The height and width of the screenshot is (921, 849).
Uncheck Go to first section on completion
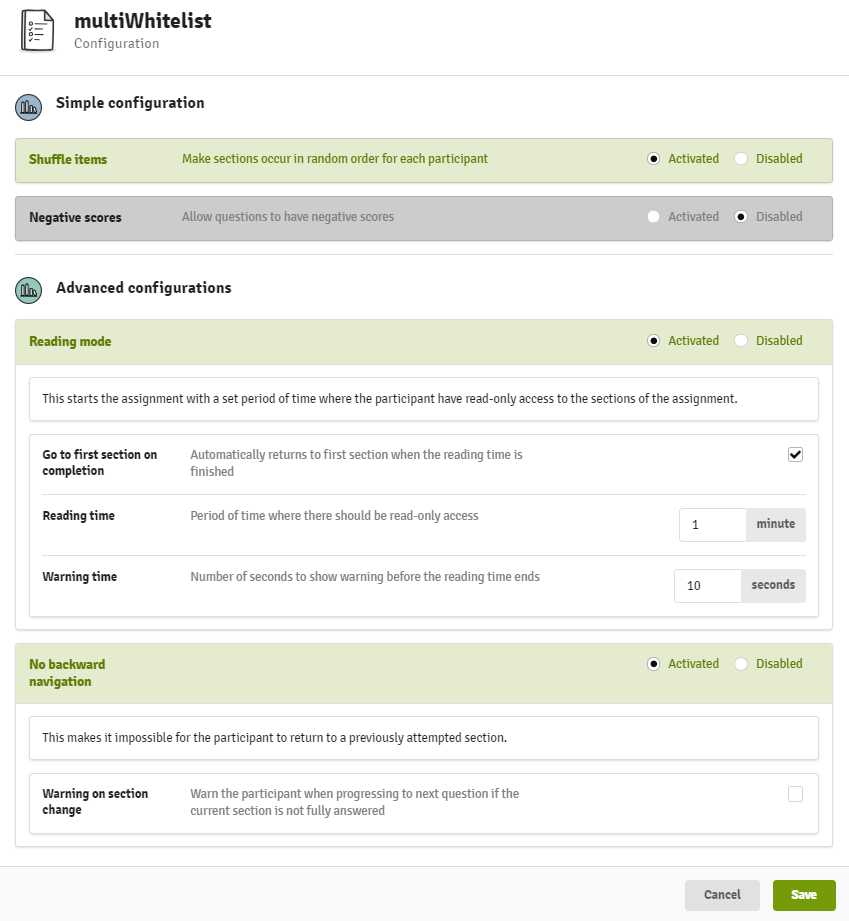pyautogui.click(x=796, y=455)
